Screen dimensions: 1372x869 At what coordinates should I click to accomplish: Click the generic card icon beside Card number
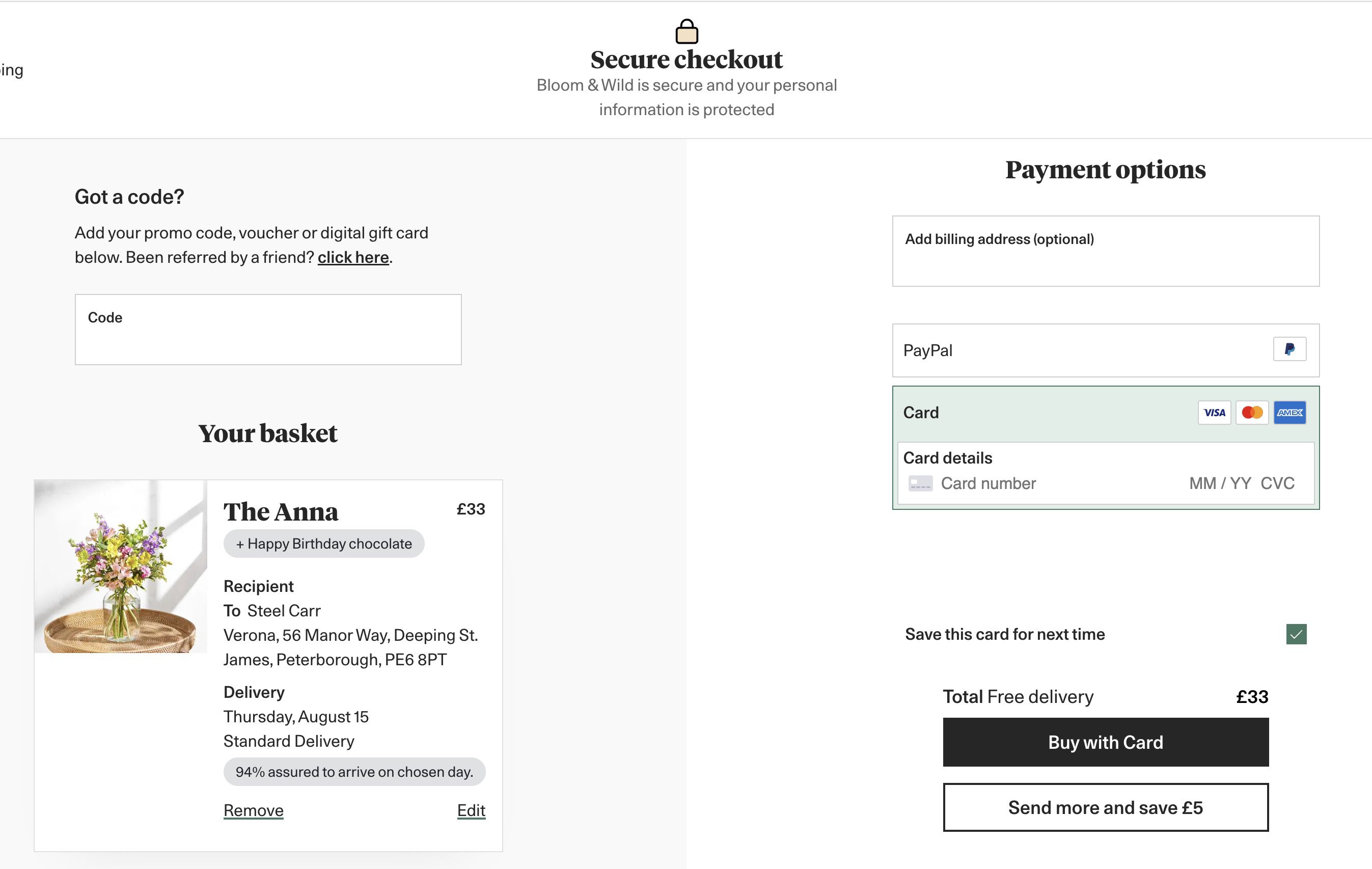click(x=920, y=484)
